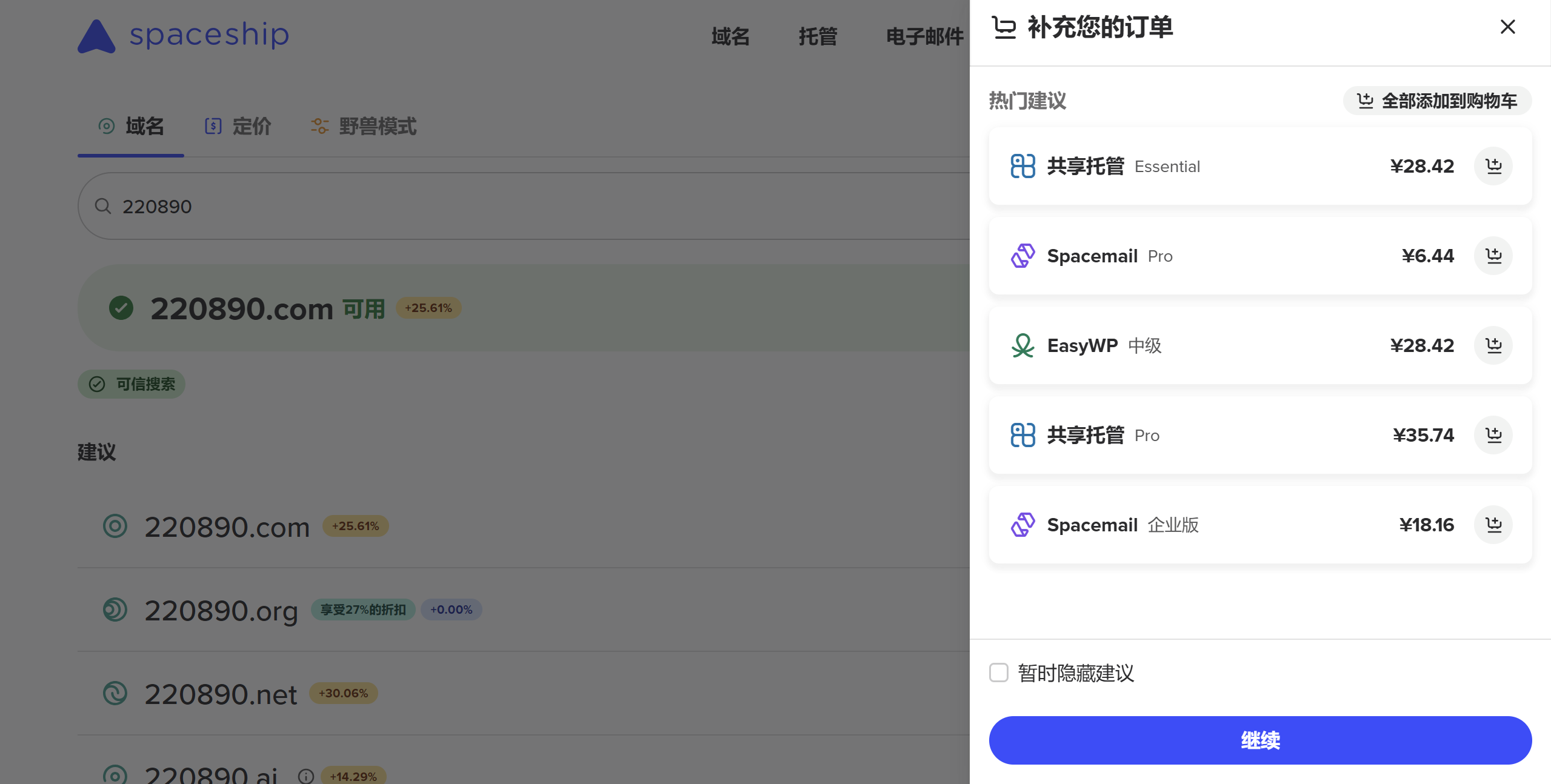Add EasyWP 中级 to cart
Screen dimensions: 1551x784
click(1493, 345)
